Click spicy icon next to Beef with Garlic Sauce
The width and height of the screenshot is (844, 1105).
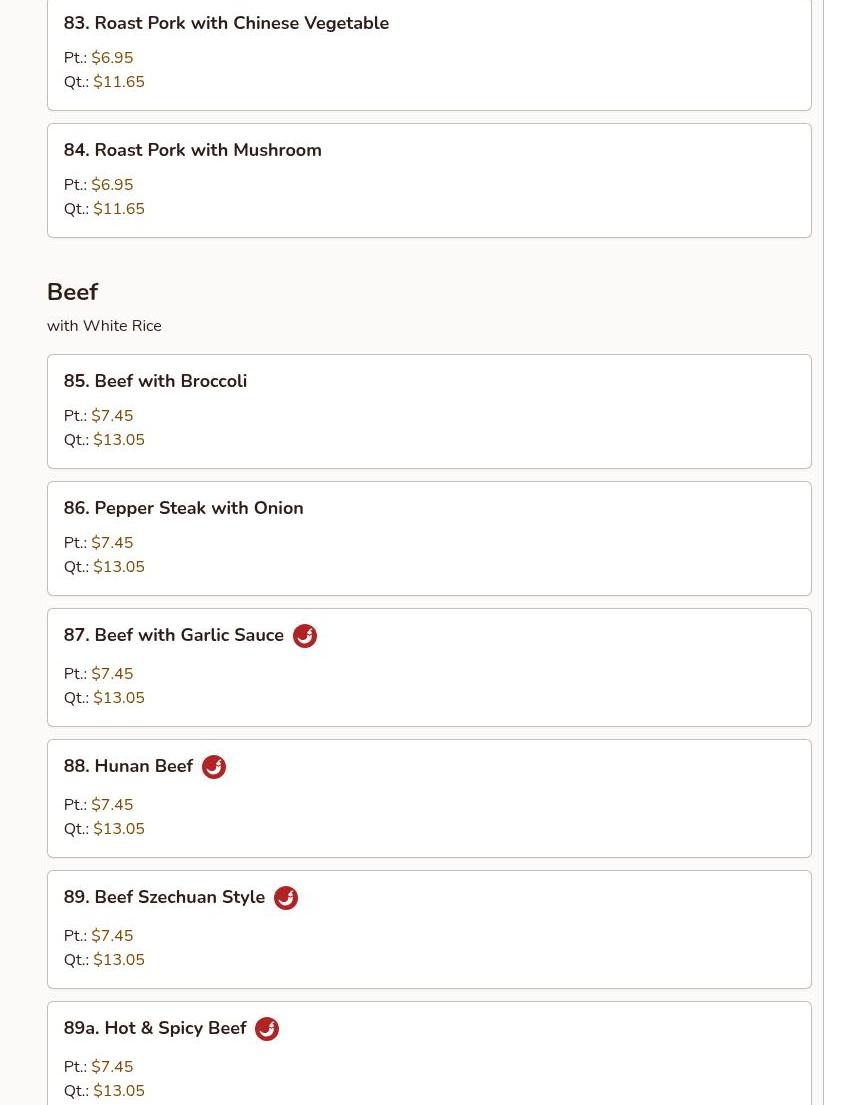[x=305, y=636]
